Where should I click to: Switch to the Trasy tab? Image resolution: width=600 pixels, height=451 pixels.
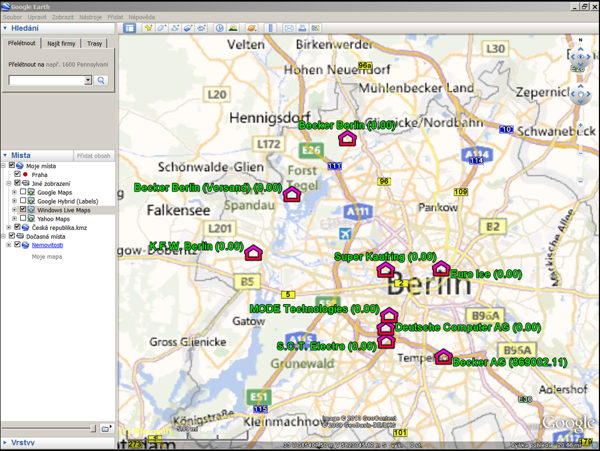click(95, 44)
